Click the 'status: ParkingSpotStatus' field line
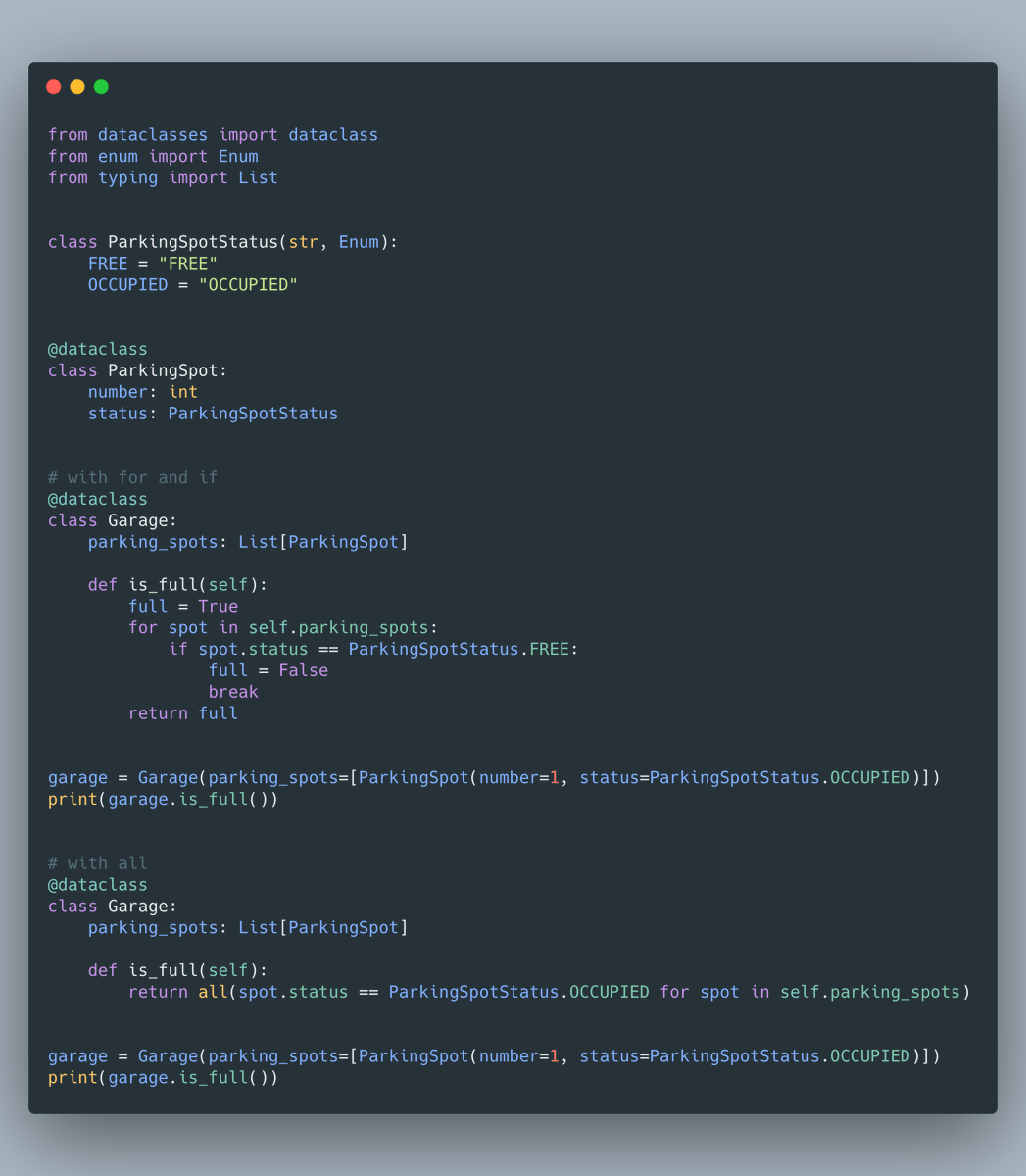Viewport: 1026px width, 1176px height. click(213, 414)
